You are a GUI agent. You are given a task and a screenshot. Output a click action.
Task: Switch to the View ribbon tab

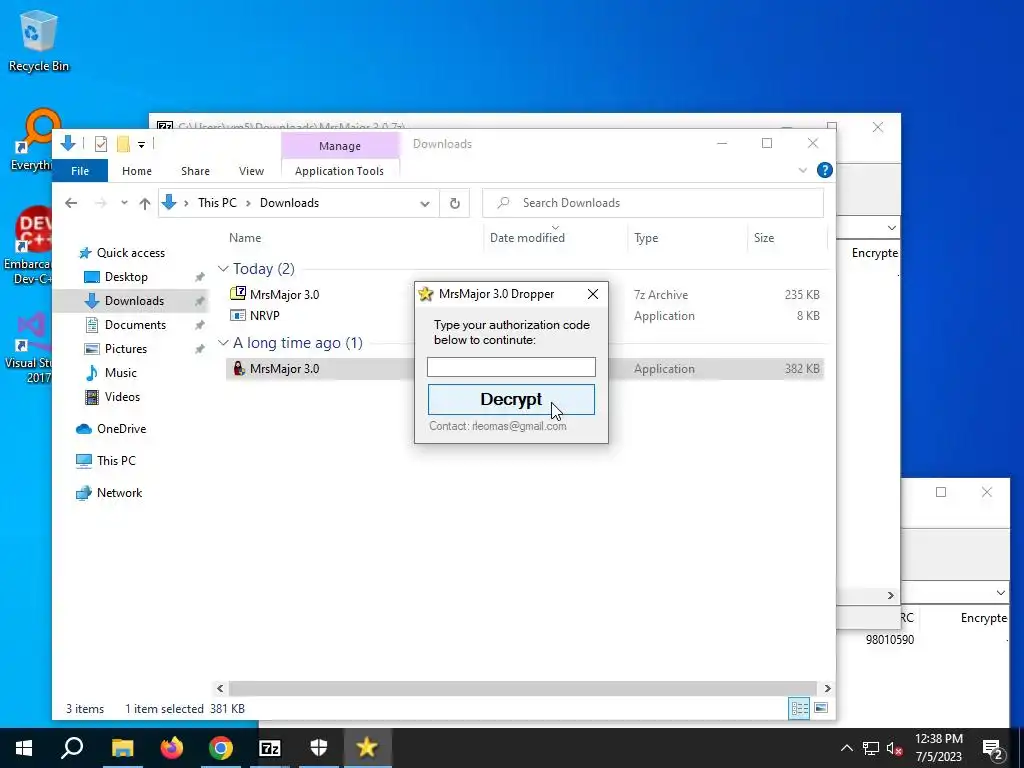[x=251, y=171]
